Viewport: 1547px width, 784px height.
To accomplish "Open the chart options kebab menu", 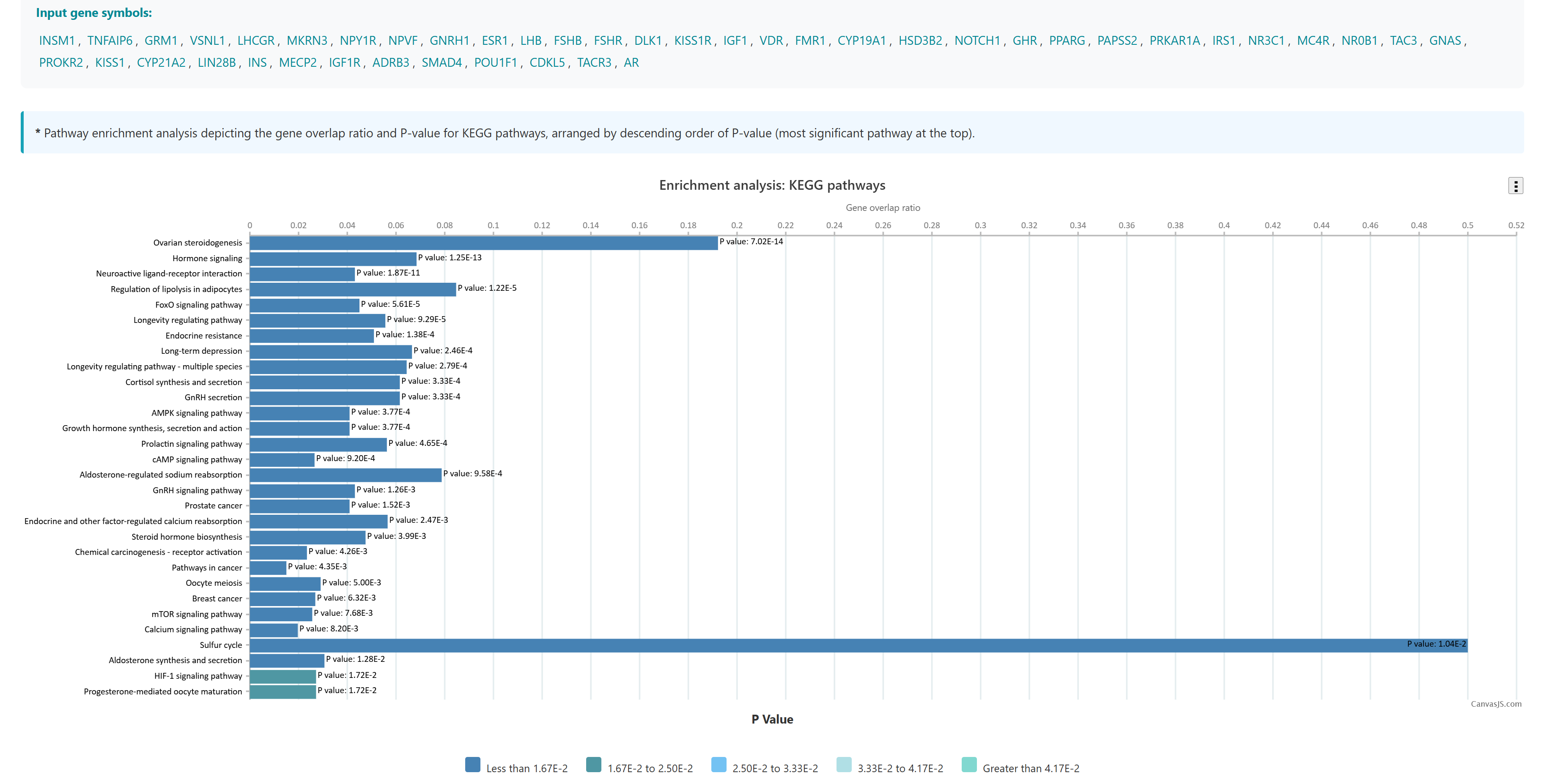I will 1515,186.
